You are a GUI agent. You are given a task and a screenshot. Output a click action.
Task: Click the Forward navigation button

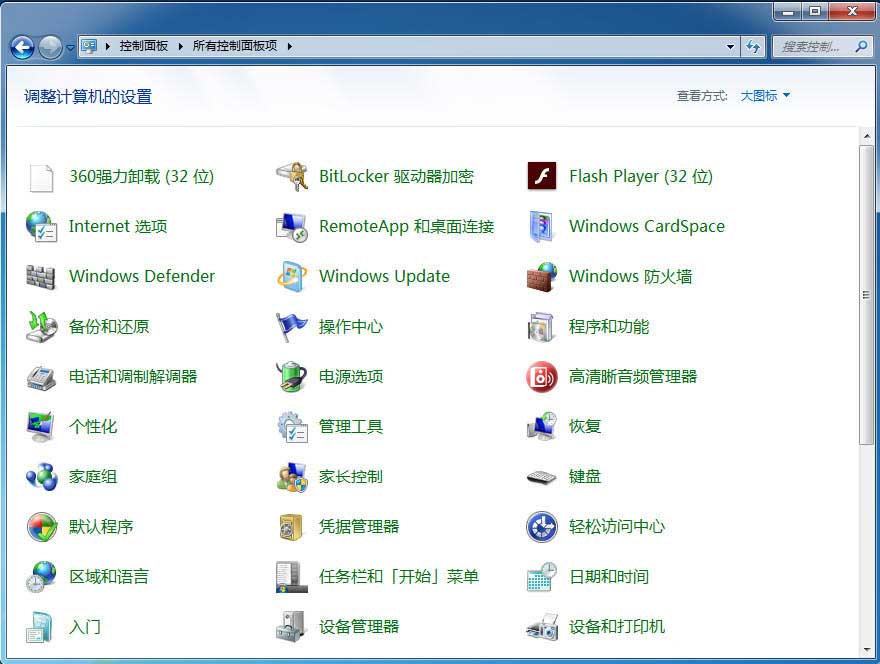pyautogui.click(x=51, y=47)
